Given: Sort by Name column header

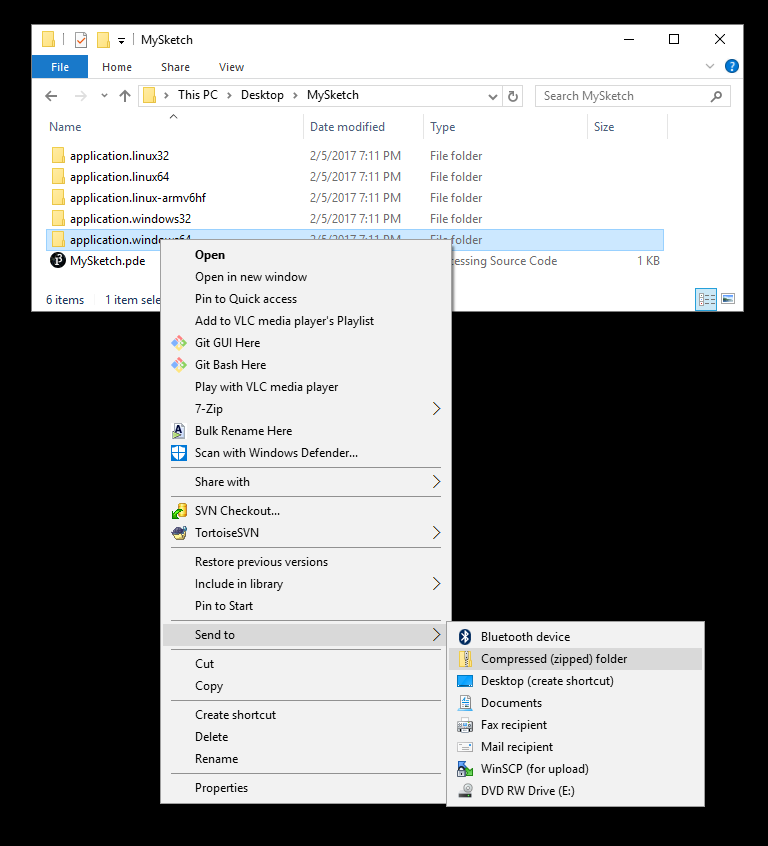Looking at the screenshot, I should coord(65,127).
